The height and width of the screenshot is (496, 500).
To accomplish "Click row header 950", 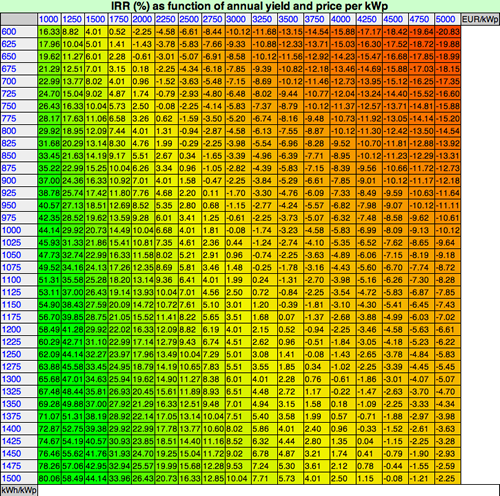I will click(x=19, y=205).
